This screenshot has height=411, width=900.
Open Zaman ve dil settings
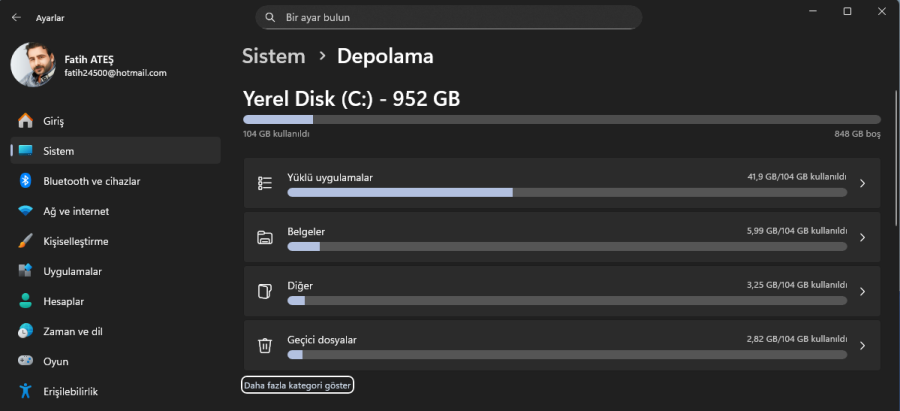[x=73, y=331]
